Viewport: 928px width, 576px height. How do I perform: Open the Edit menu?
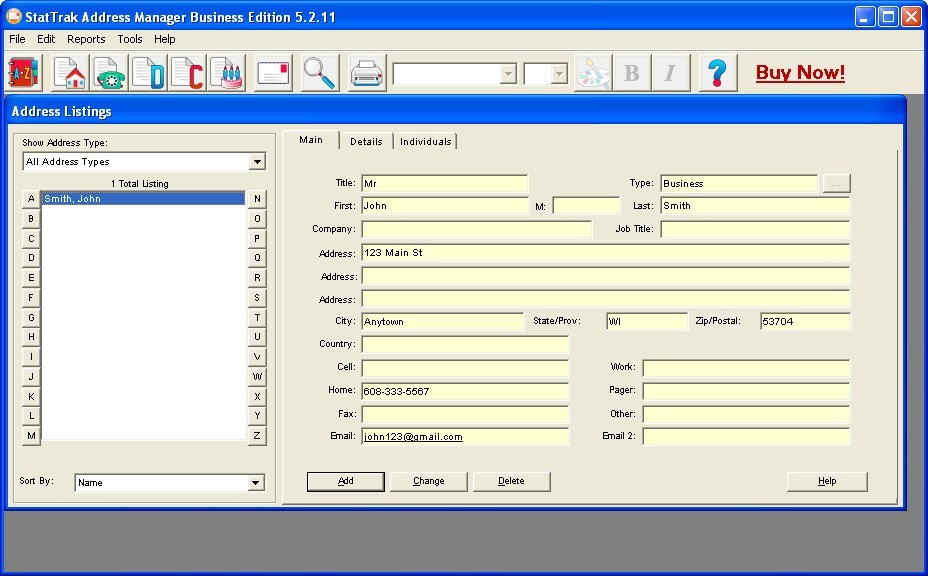46,39
